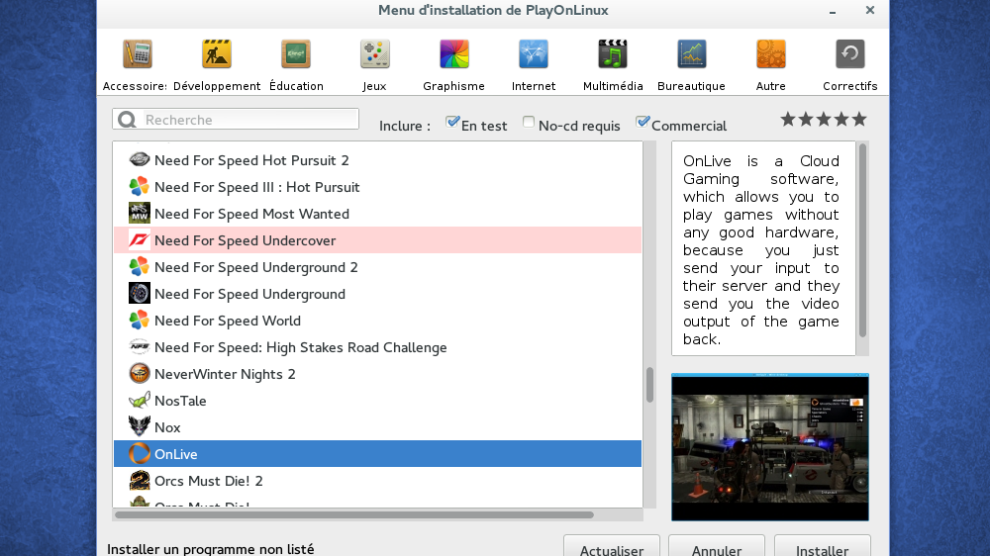
Task: Open the Internet category icon
Action: coord(534,54)
